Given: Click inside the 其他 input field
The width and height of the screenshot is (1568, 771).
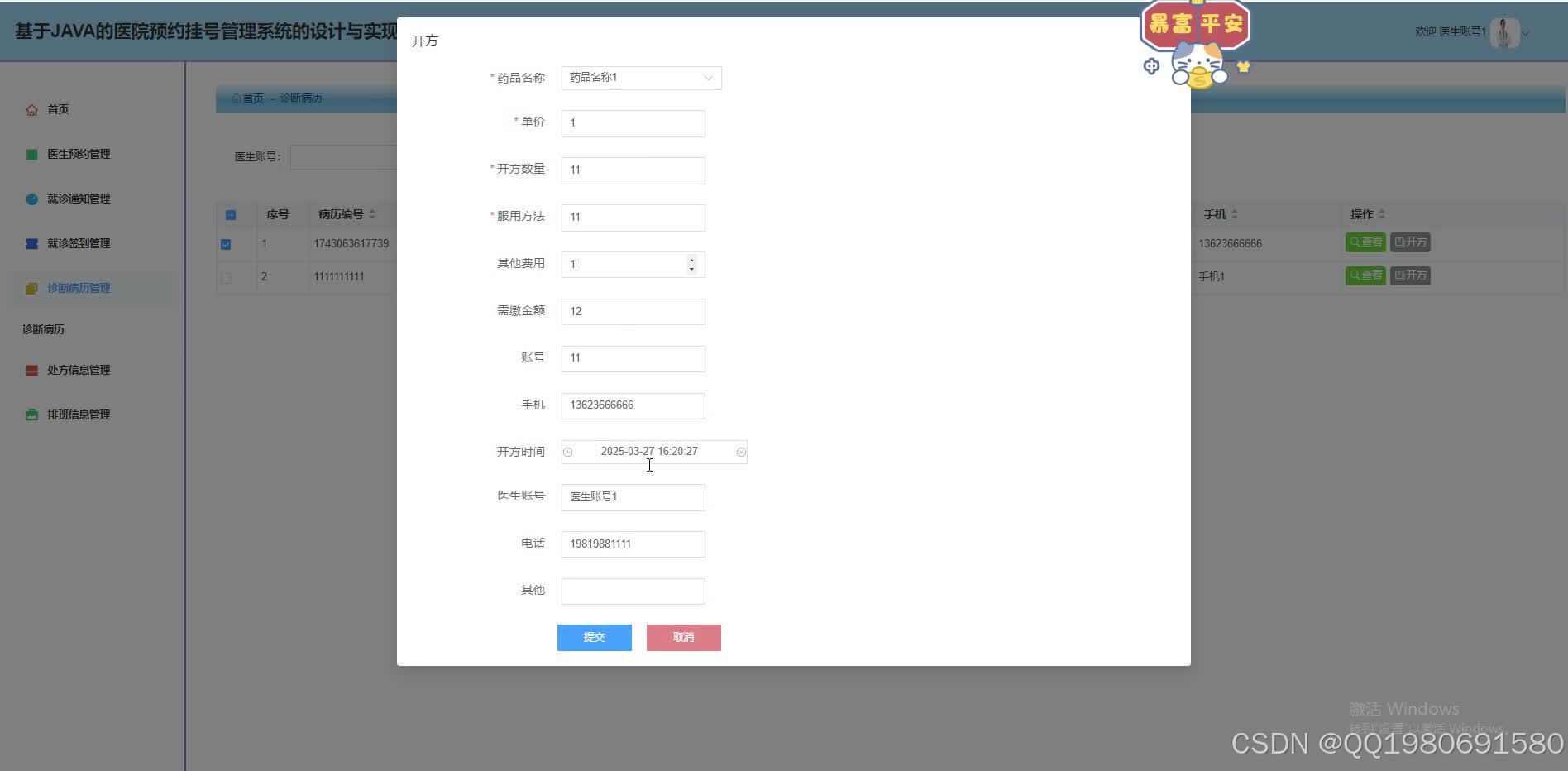Looking at the screenshot, I should point(633,591).
